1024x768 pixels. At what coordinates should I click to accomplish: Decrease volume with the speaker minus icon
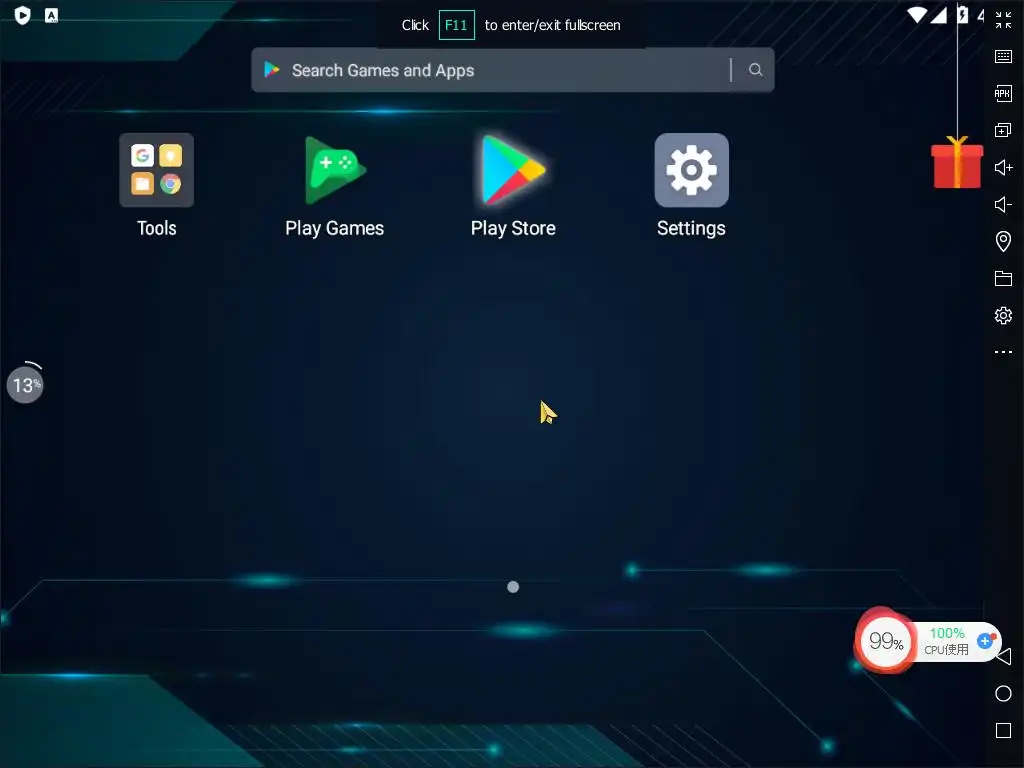click(1003, 204)
